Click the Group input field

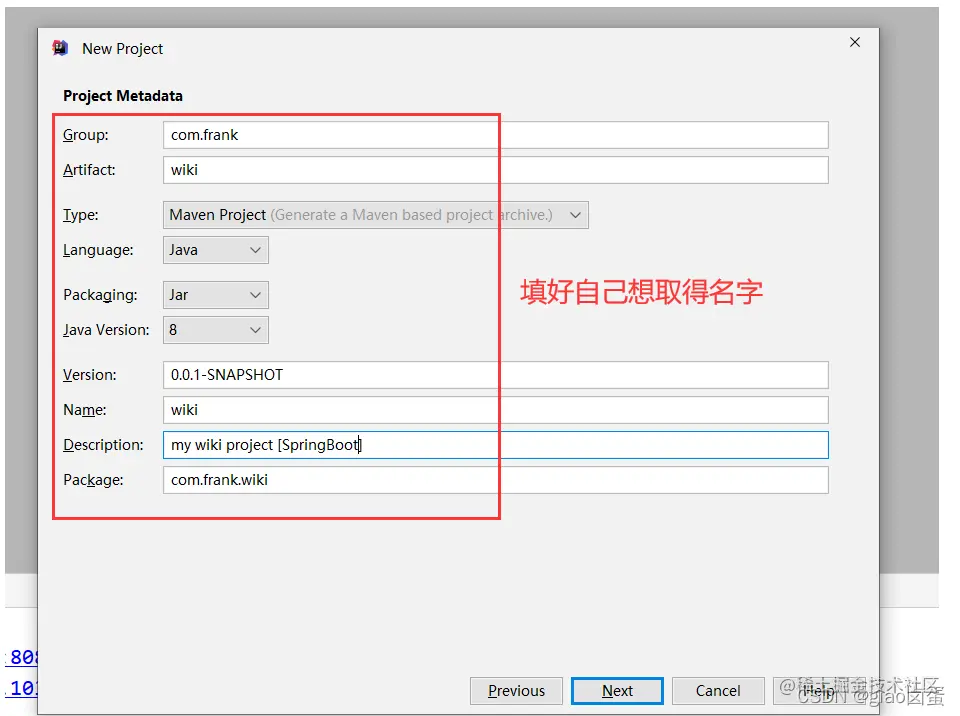click(495, 135)
